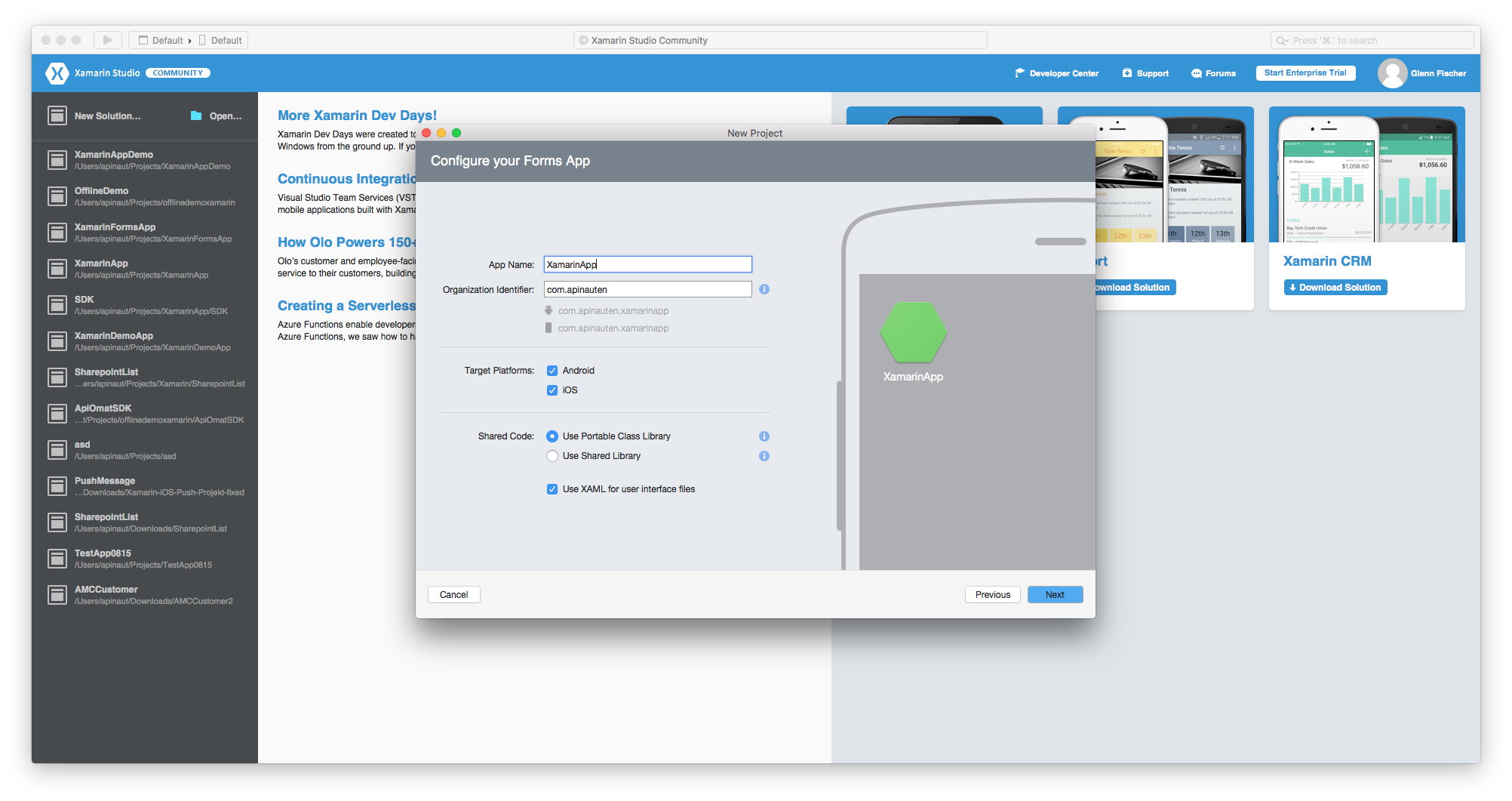The height and width of the screenshot is (801, 1512).
Task: Open the How Olo Powers article link
Action: tap(346, 242)
